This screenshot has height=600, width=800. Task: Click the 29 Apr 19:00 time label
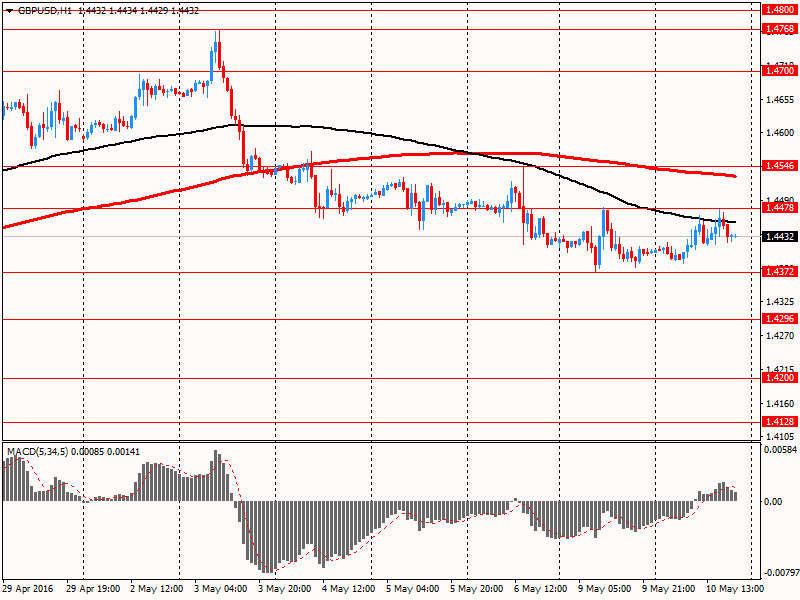coord(93,589)
